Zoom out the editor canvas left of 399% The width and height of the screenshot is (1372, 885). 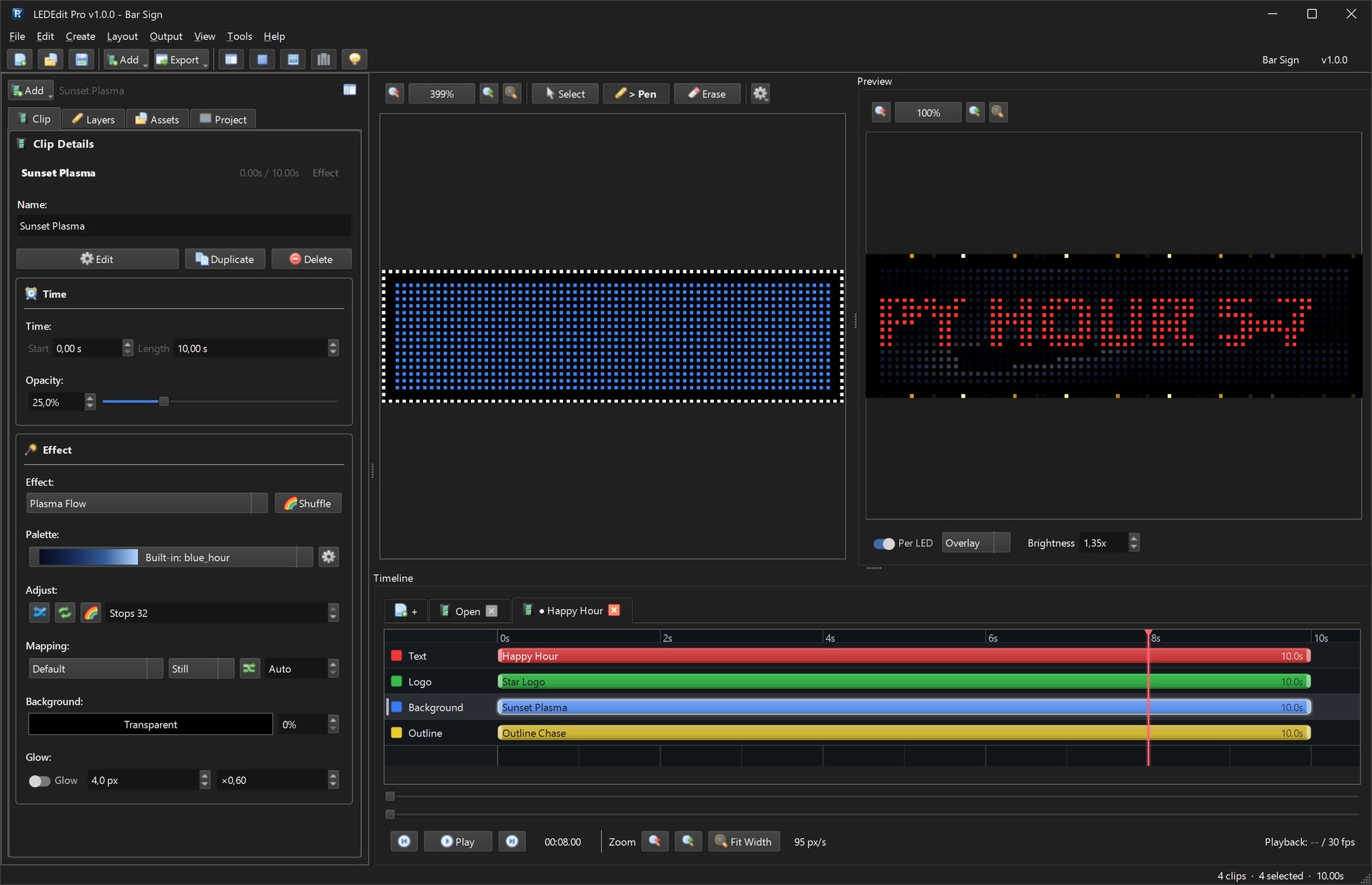tap(394, 94)
